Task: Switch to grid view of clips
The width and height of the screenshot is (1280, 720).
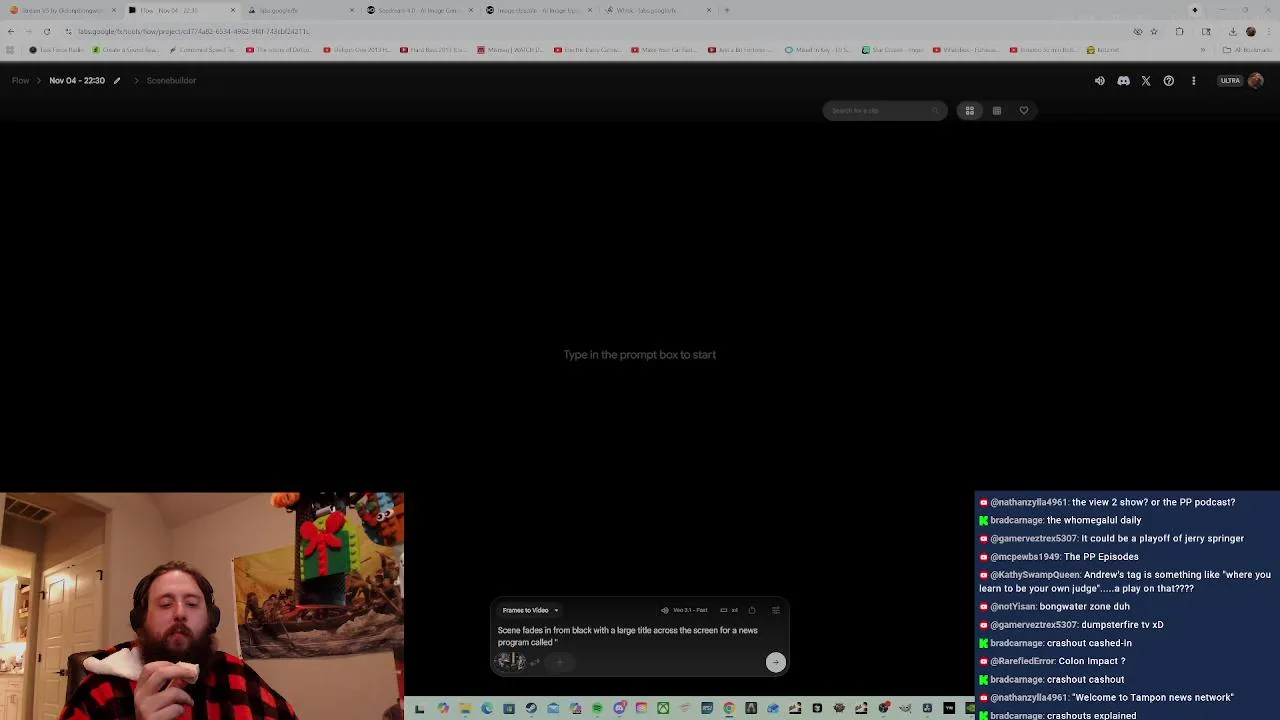Action: (x=969, y=110)
